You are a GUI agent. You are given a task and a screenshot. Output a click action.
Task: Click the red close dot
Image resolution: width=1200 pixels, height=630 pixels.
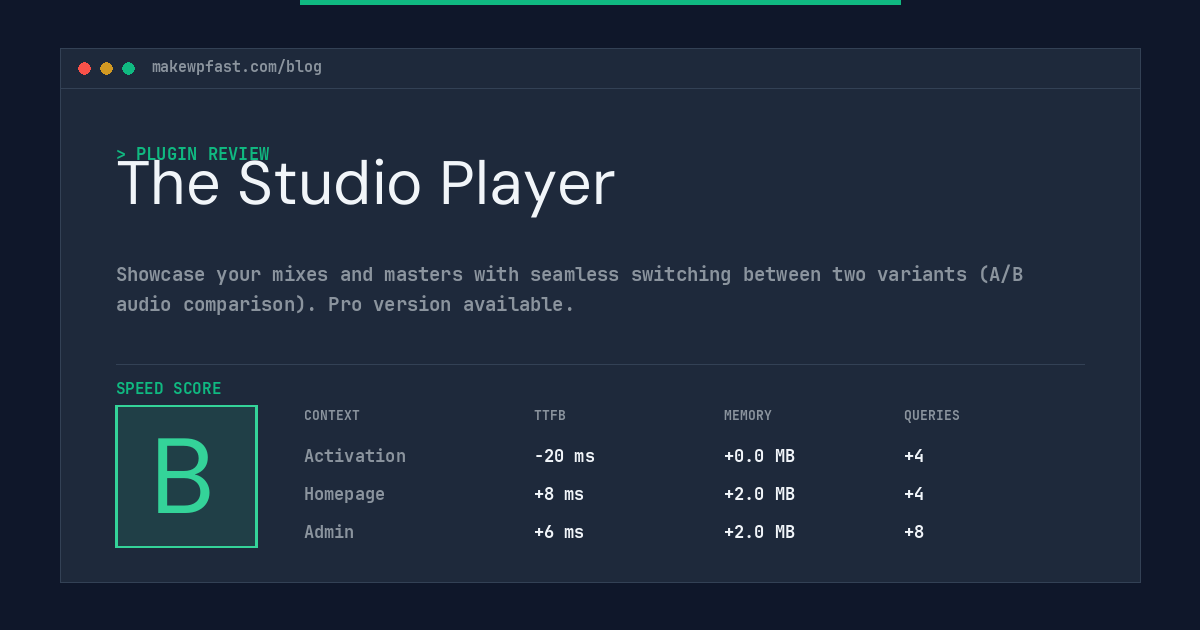84,68
